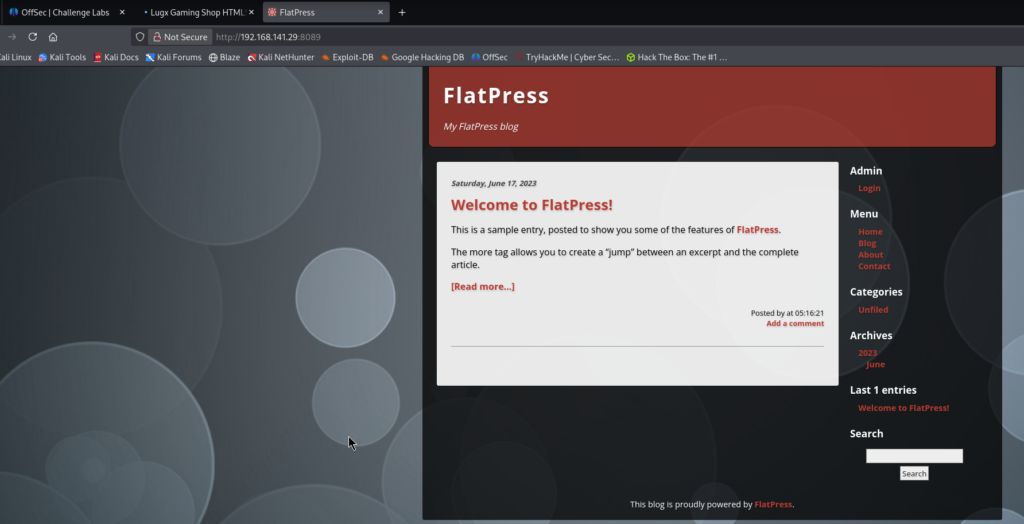The width and height of the screenshot is (1024, 524).
Task: Click the Not Secure padlock indicator
Action: (x=180, y=37)
